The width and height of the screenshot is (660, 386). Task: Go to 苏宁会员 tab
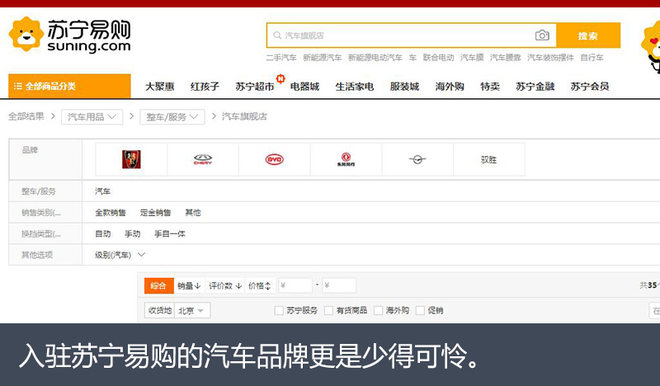(590, 87)
